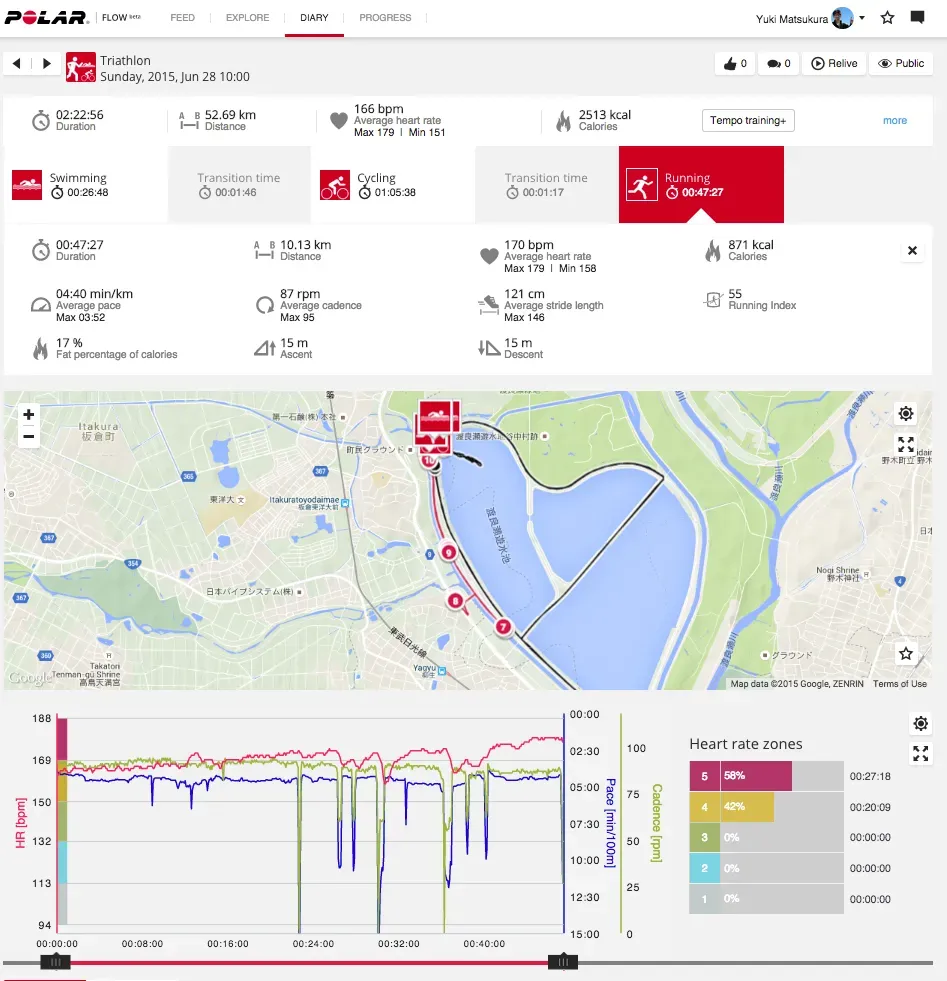Expand the map to fullscreen
Image resolution: width=947 pixels, height=981 pixels.
pyautogui.click(x=905, y=444)
